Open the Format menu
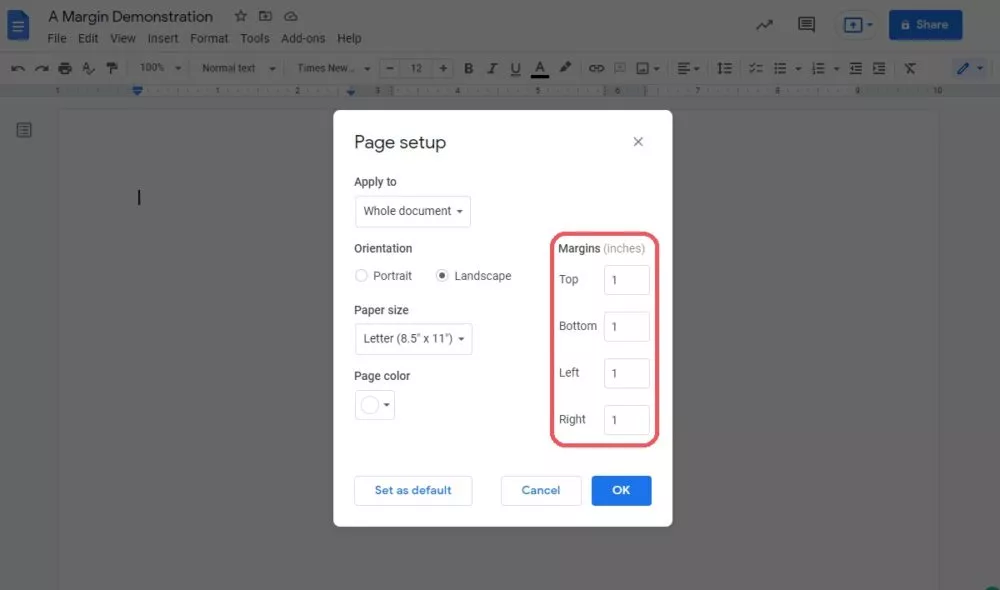This screenshot has height=590, width=1000. tap(209, 38)
